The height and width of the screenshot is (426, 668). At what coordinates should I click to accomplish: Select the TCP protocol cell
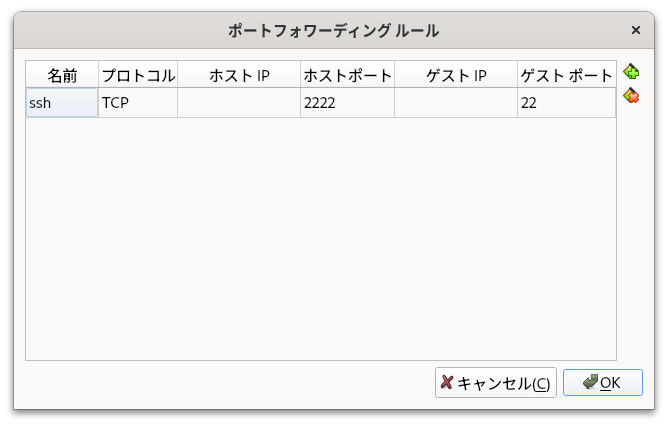coord(138,103)
